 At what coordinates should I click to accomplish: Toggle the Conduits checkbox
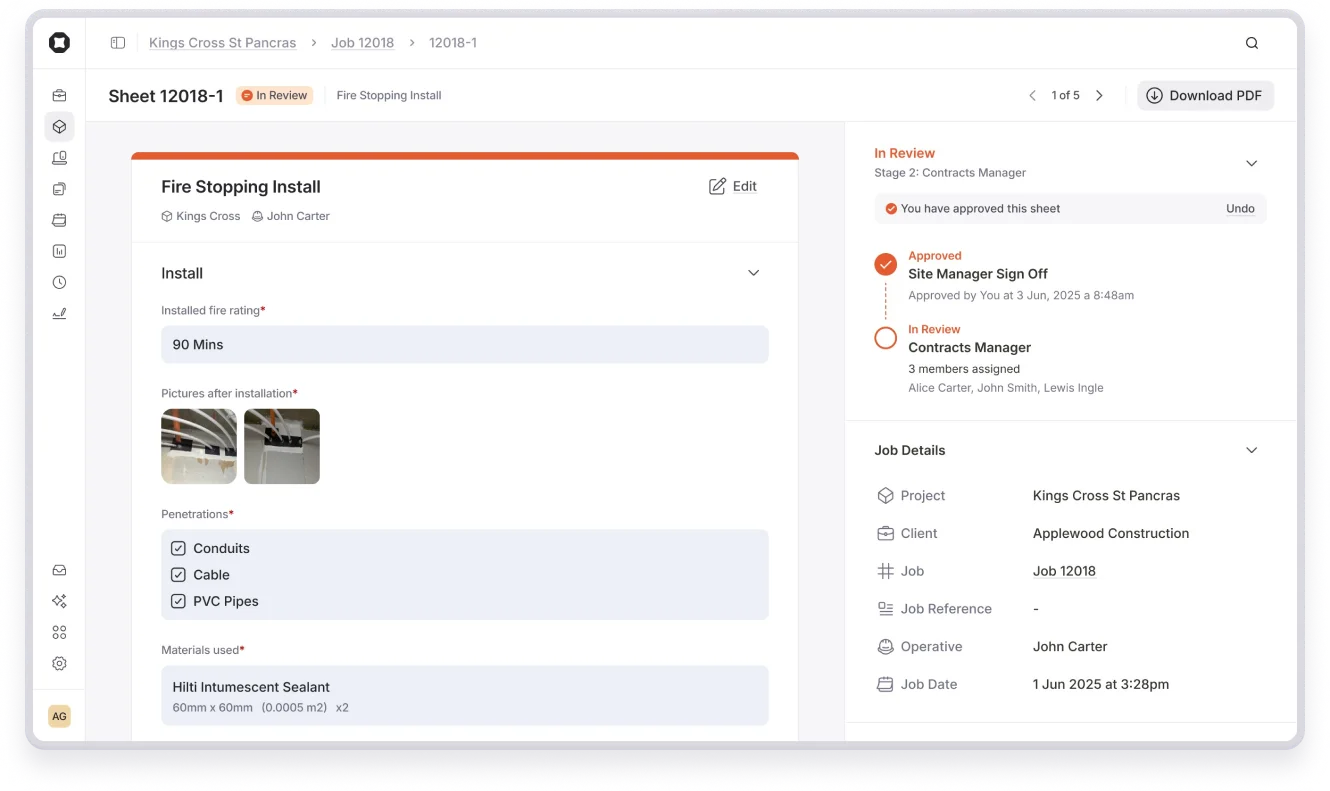pyautogui.click(x=178, y=548)
